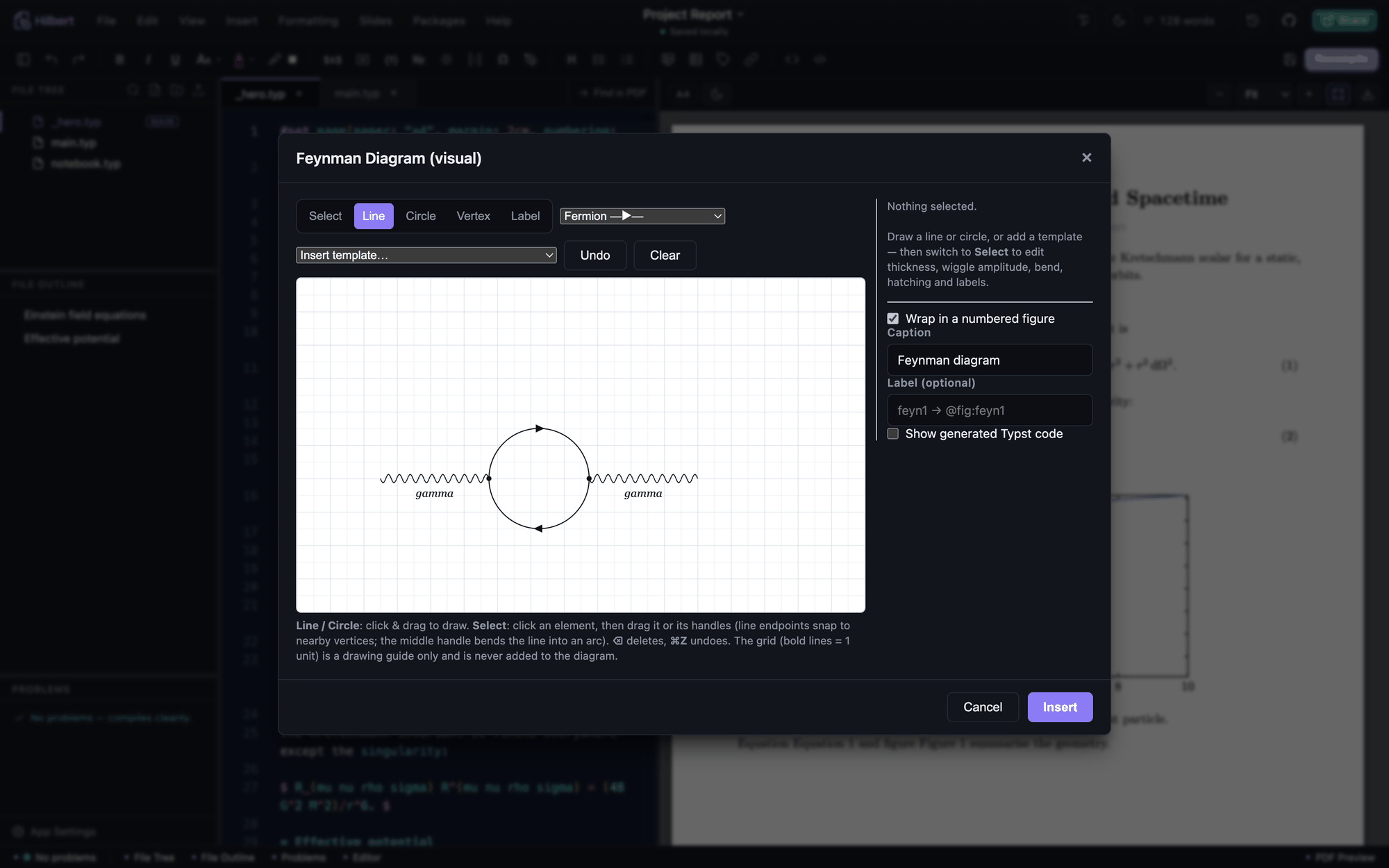This screenshot has width=1389, height=868.
Task: Enable Show generated Typst code
Action: click(x=893, y=434)
